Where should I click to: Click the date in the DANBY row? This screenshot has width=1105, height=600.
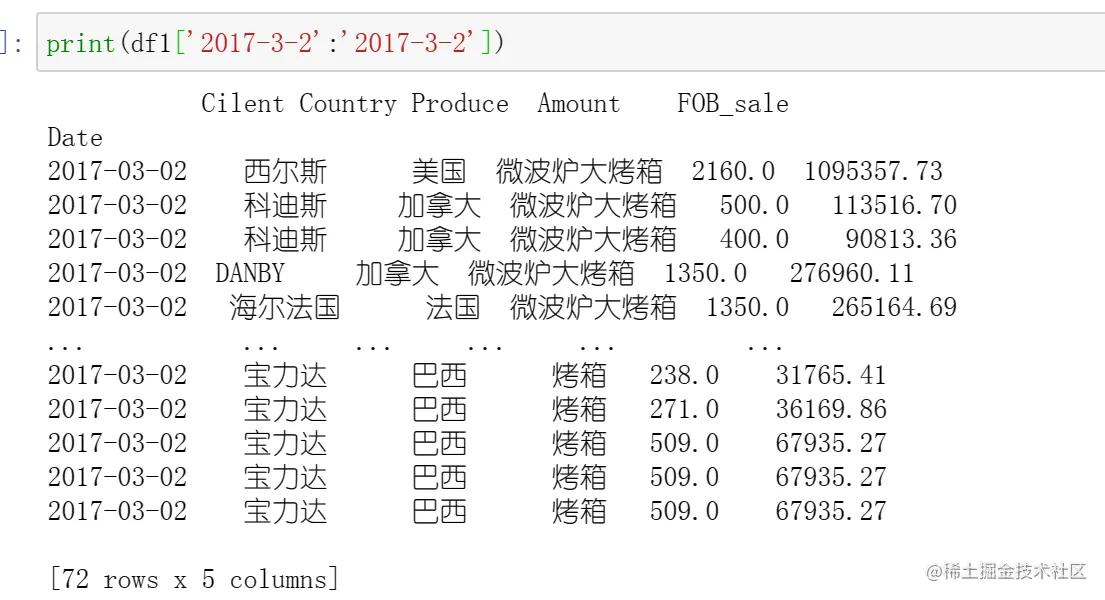click(x=118, y=273)
